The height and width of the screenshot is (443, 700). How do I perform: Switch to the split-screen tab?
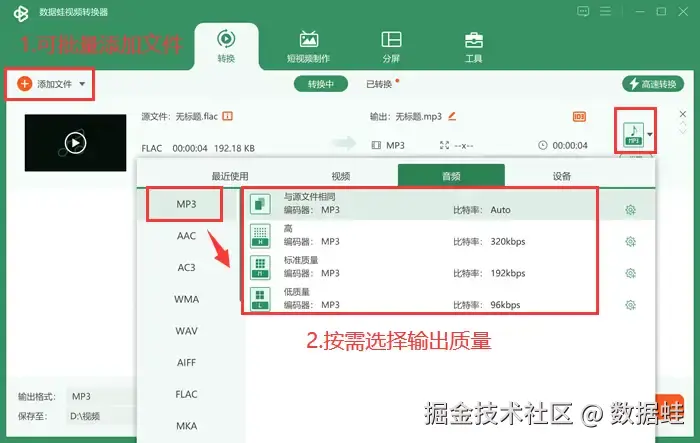(x=391, y=47)
